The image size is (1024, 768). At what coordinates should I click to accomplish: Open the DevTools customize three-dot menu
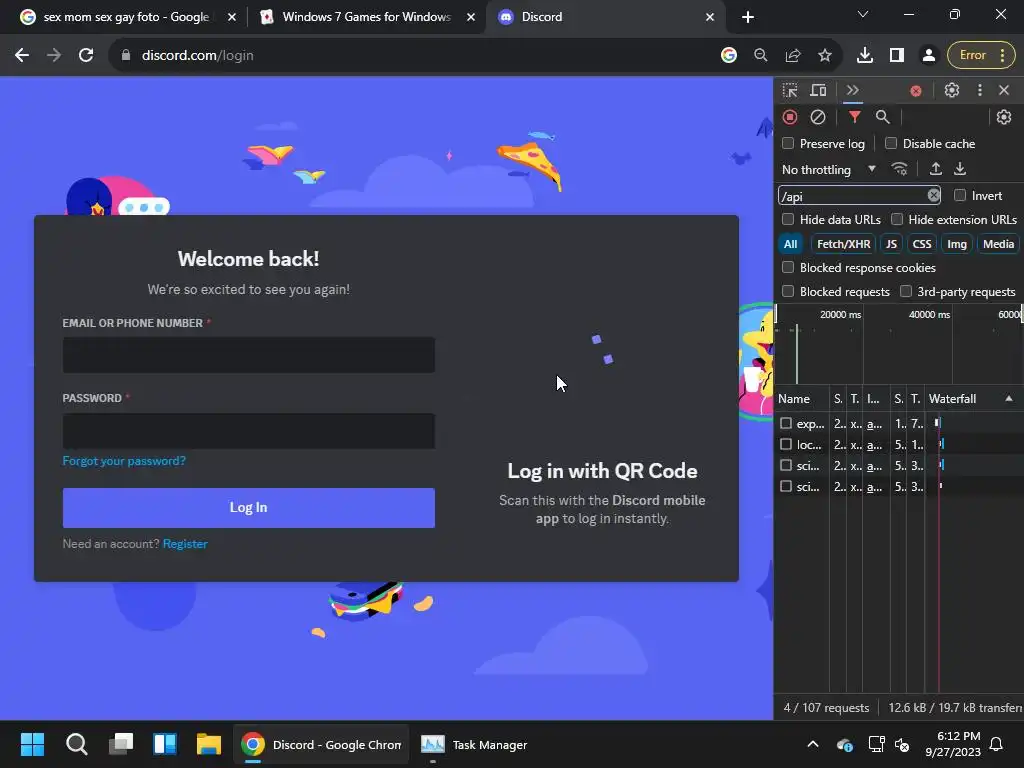pyautogui.click(x=979, y=90)
